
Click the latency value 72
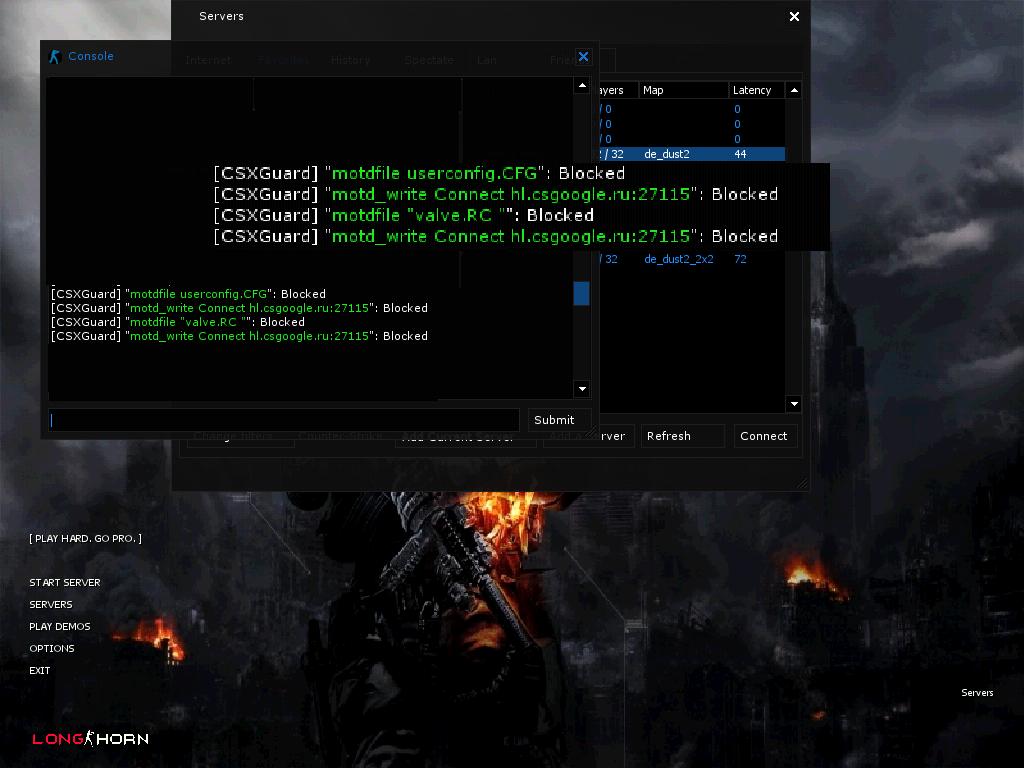[740, 259]
